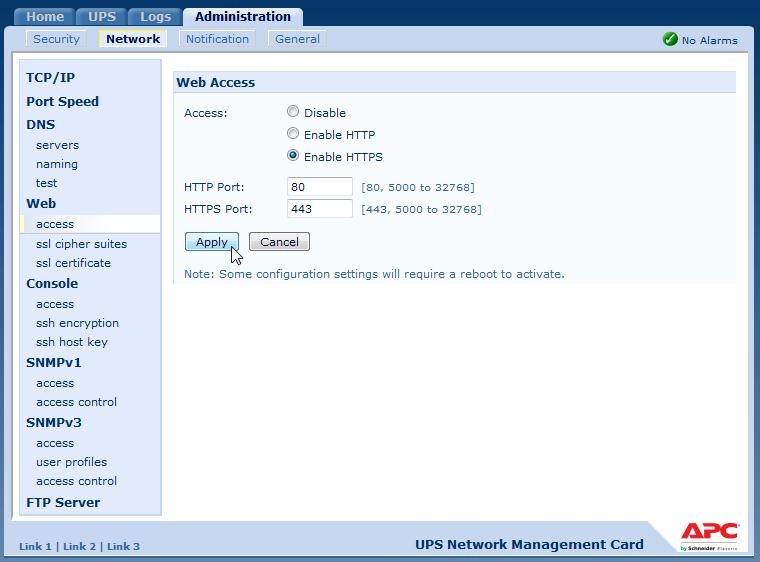This screenshot has width=760, height=562.
Task: Open the General submenu
Action: pyautogui.click(x=297, y=39)
